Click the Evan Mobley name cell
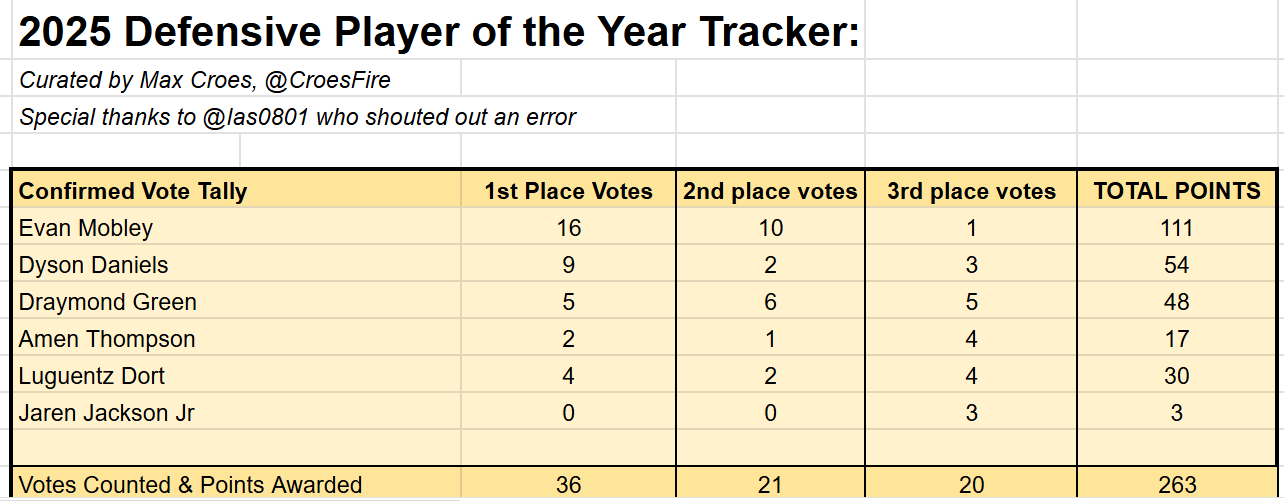 [237, 228]
